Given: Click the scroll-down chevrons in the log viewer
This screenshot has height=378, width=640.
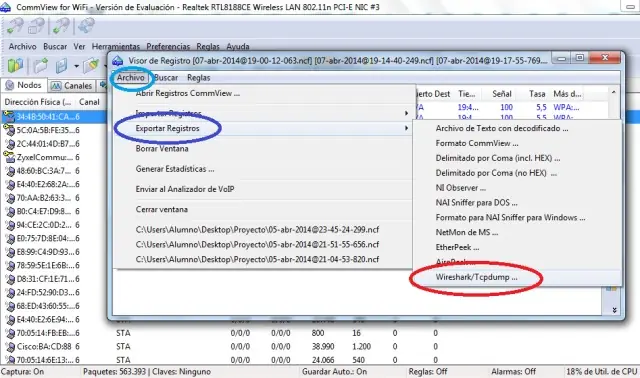Looking at the screenshot, I should [x=614, y=310].
